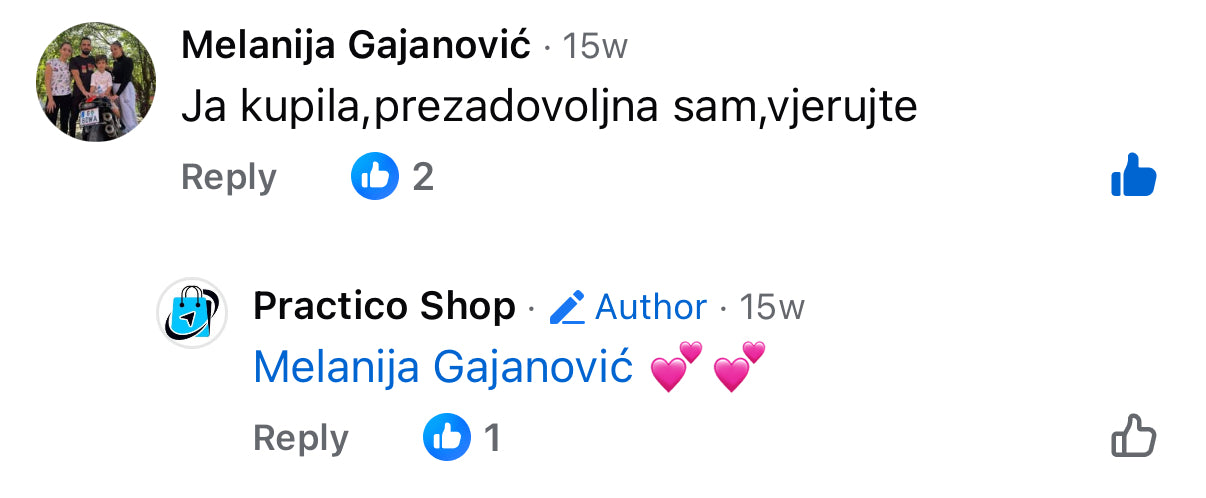Select the comment text "Ja kupila,prezadovoljna sam,vjerujte"
This screenshot has width=1206, height=498.
[549, 107]
